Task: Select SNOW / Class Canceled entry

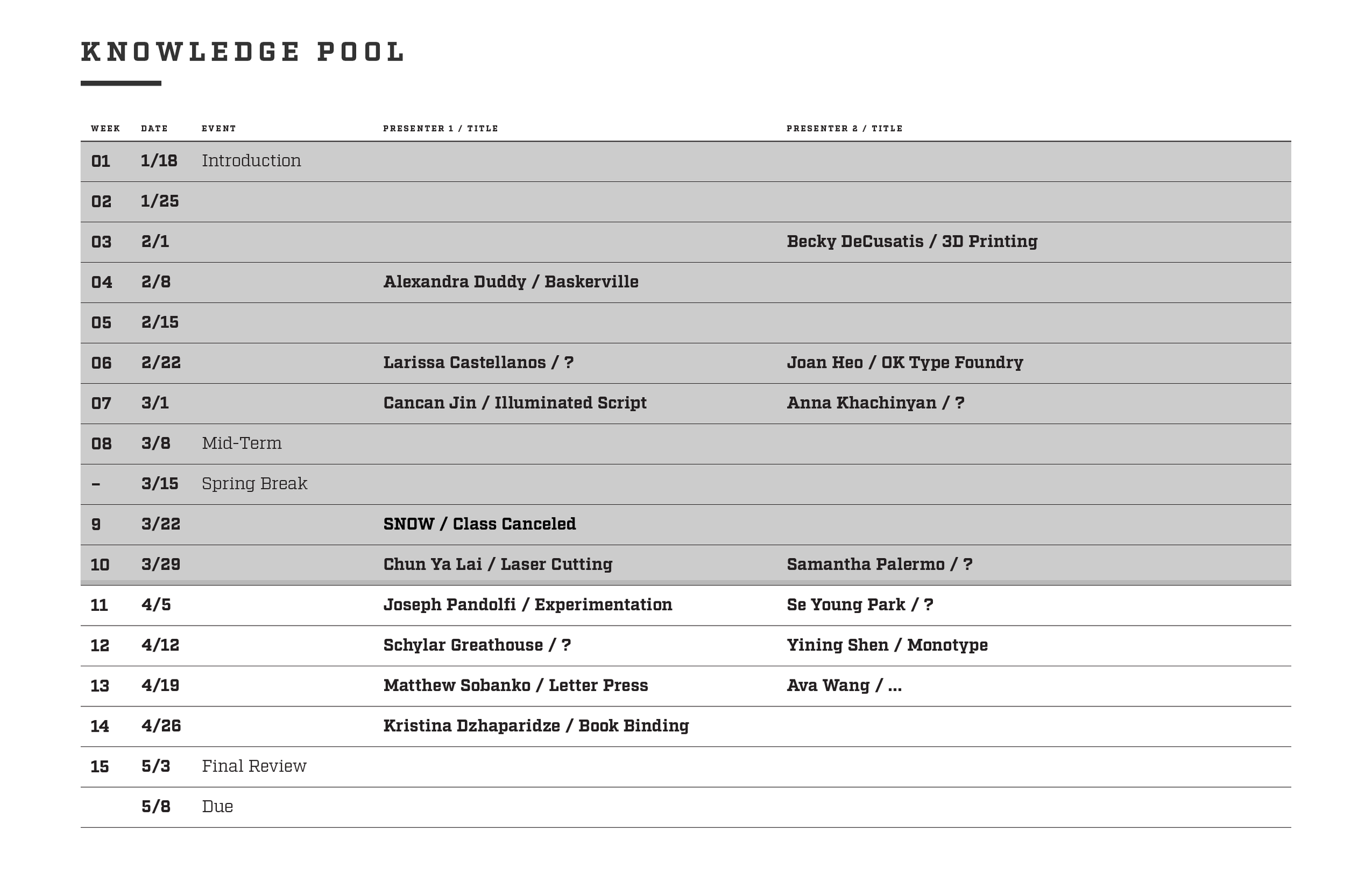Action: point(480,524)
